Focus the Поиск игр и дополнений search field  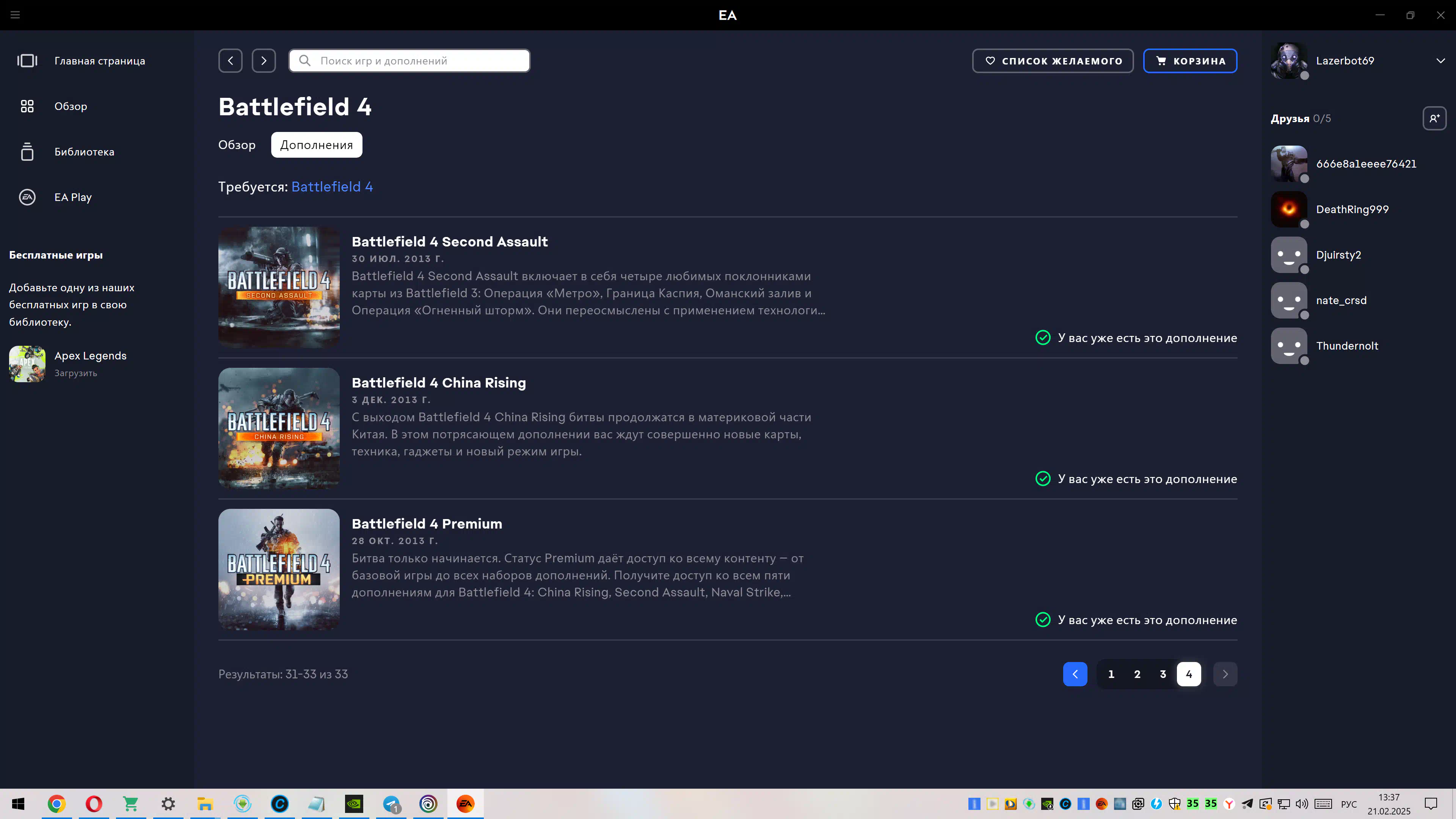(409, 61)
